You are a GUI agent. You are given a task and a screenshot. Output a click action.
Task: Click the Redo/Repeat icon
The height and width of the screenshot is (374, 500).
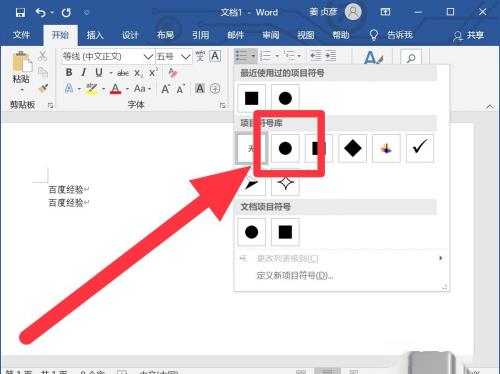66,13
